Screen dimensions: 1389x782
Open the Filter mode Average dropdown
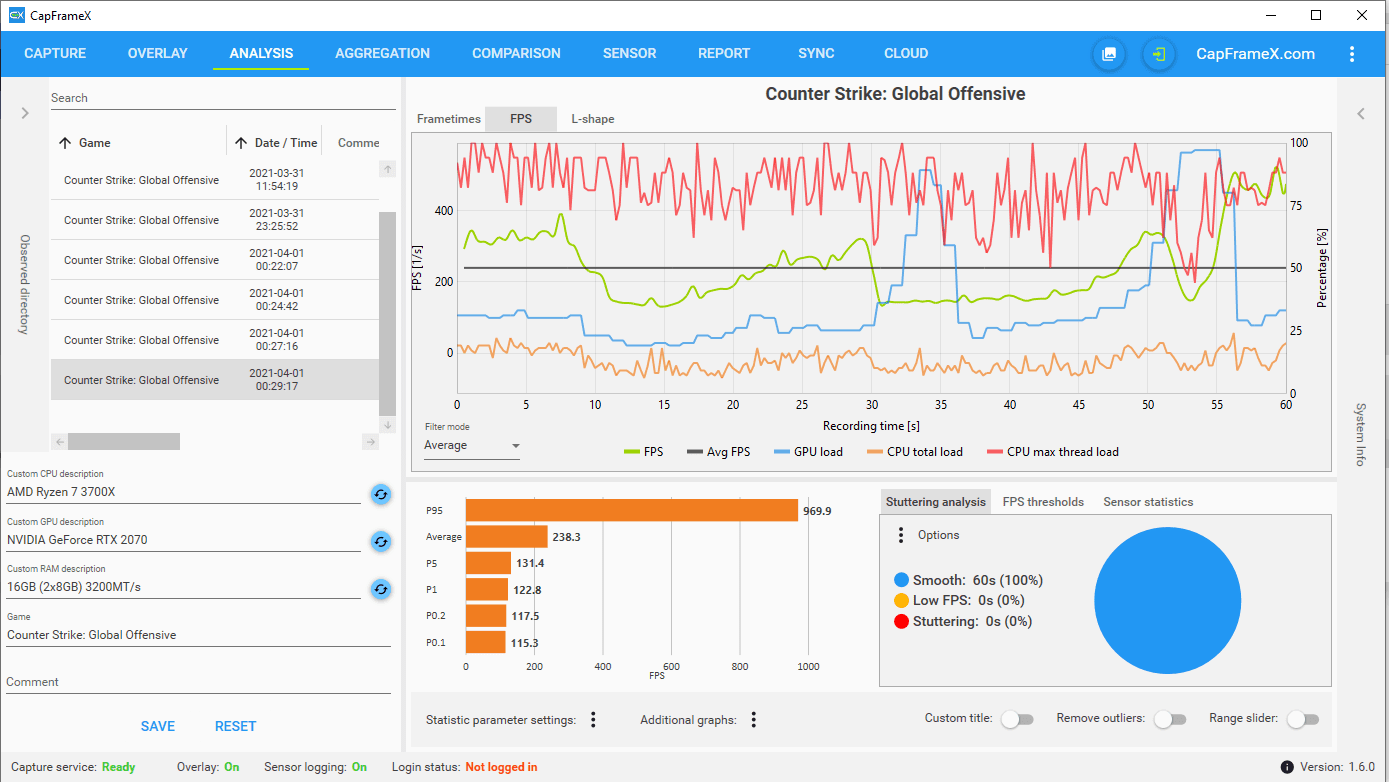click(x=472, y=446)
